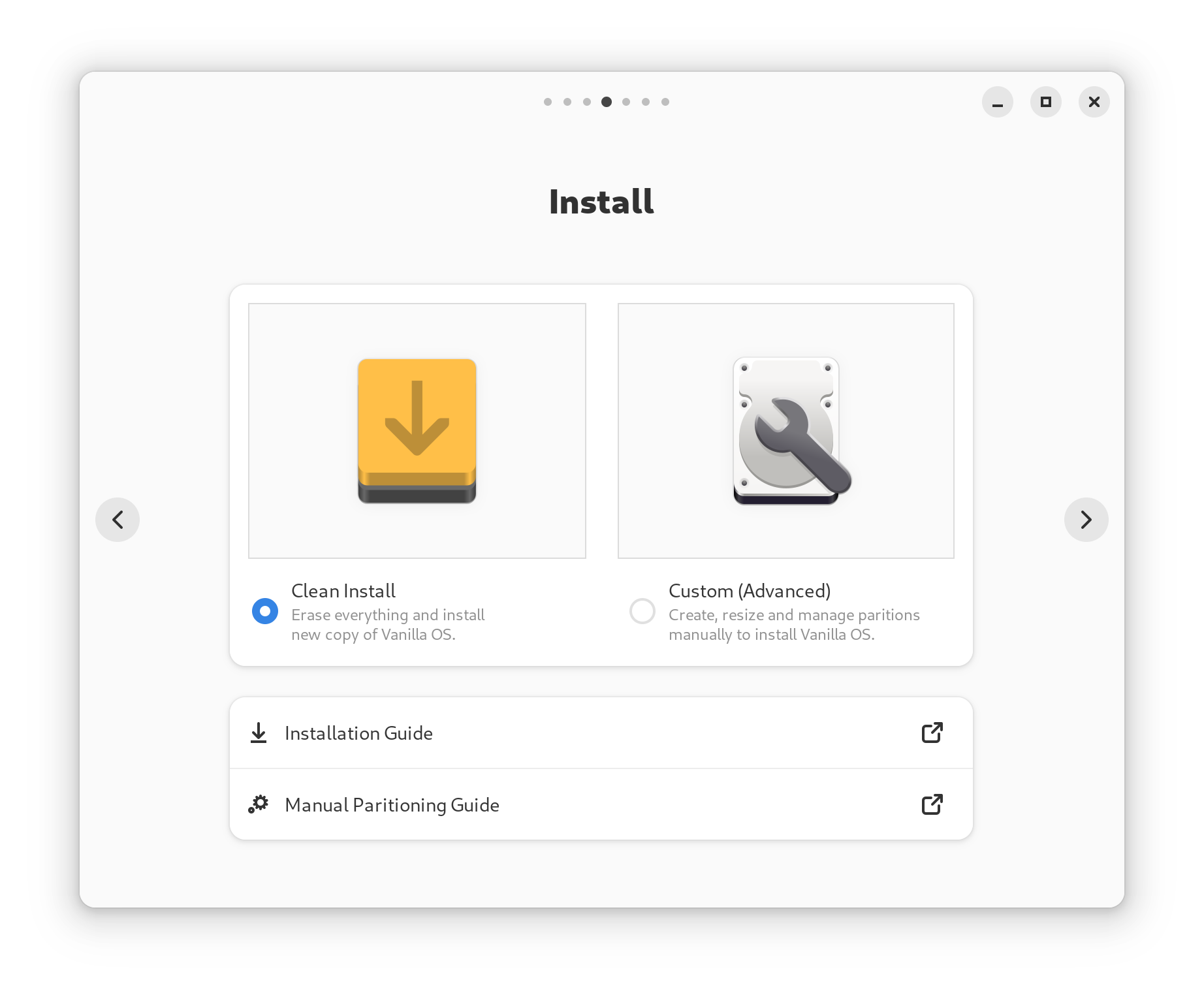
Task: Open the Manual Paritioning Guide
Action: pyautogui.click(x=391, y=804)
